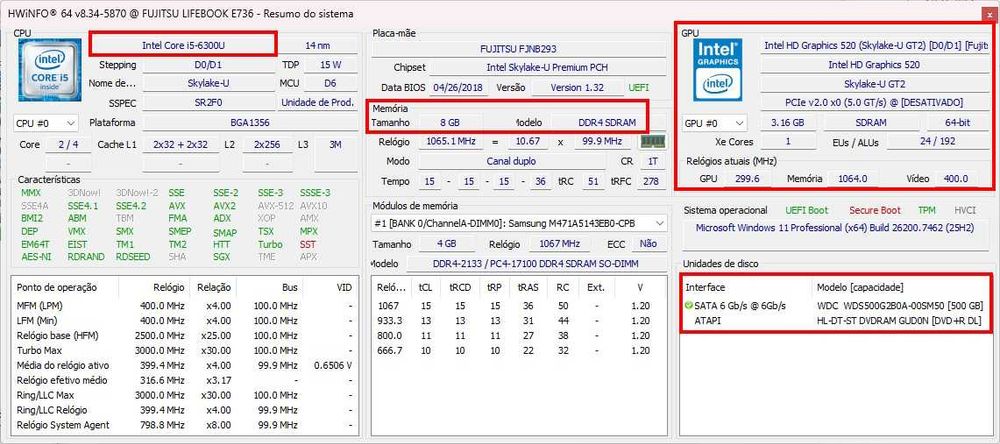Click the Vídeo clock 400.0 value

955,179
